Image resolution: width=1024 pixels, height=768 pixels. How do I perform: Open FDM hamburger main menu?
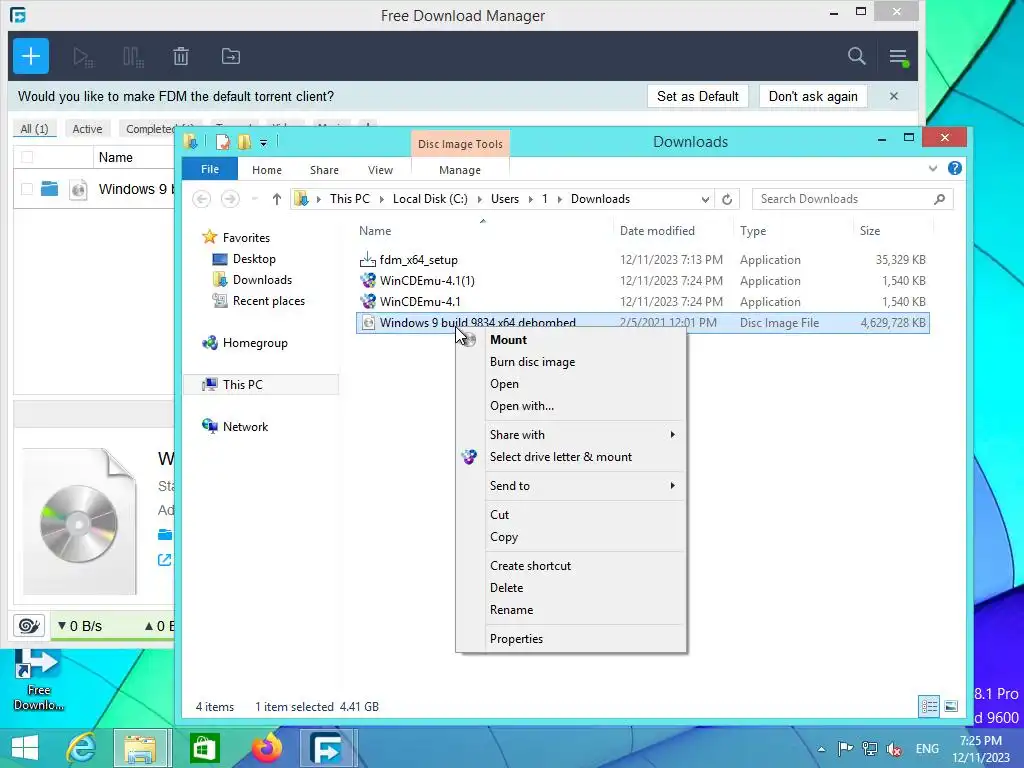tap(899, 57)
